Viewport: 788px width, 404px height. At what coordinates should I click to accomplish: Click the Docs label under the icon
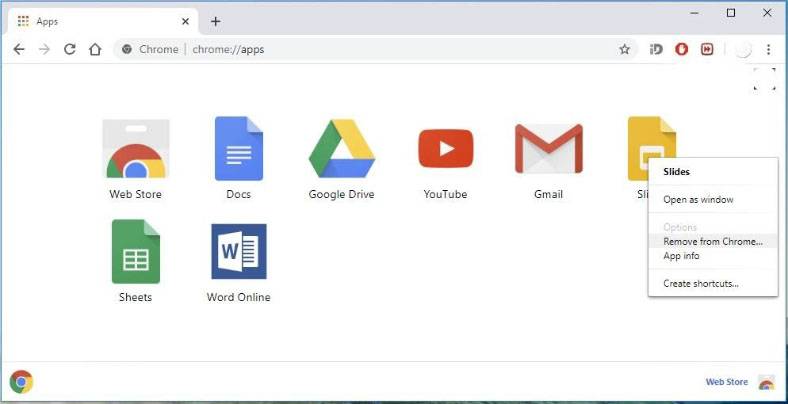click(x=239, y=194)
